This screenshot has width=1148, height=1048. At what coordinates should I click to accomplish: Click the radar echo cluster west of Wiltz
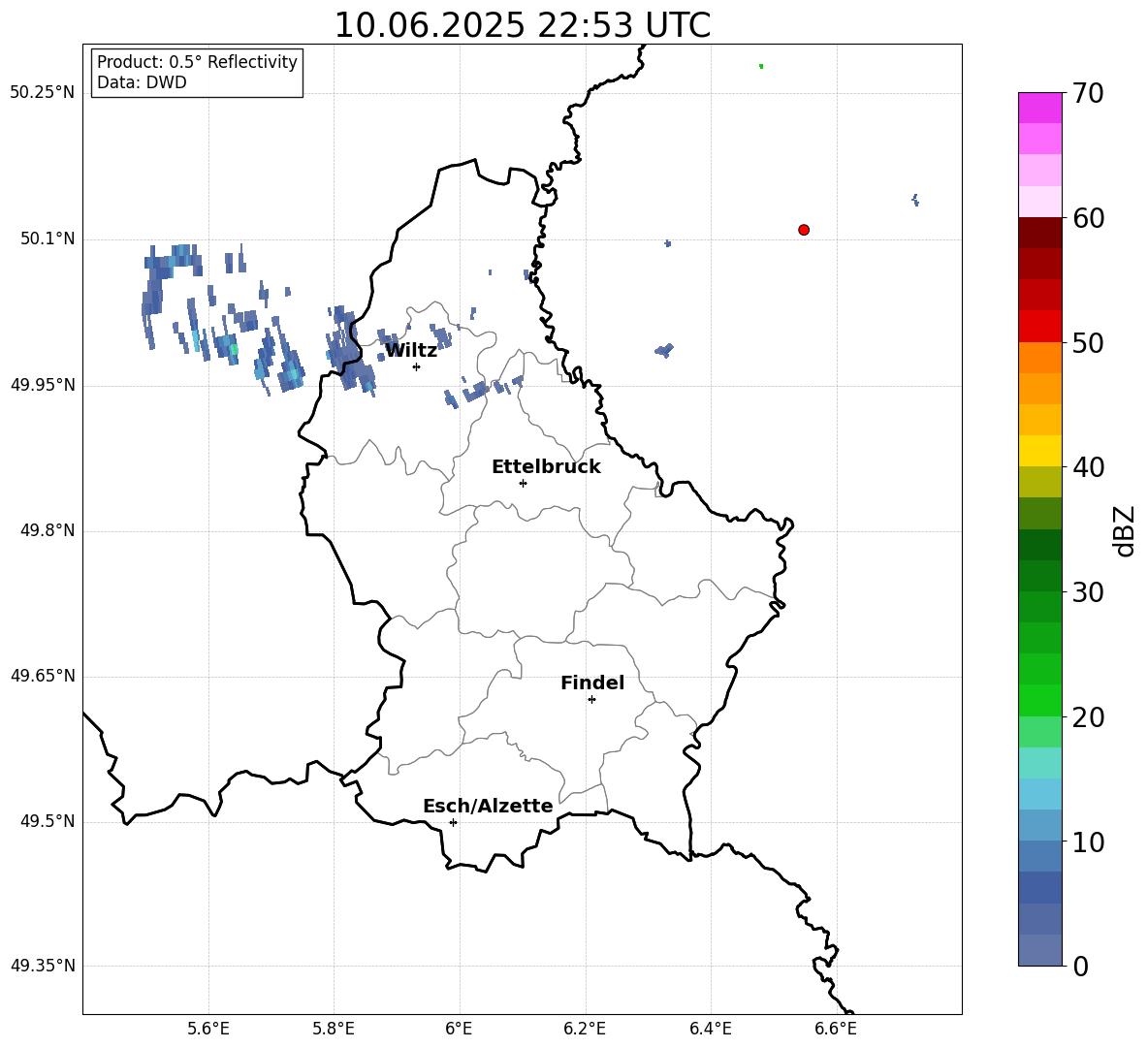350,351
